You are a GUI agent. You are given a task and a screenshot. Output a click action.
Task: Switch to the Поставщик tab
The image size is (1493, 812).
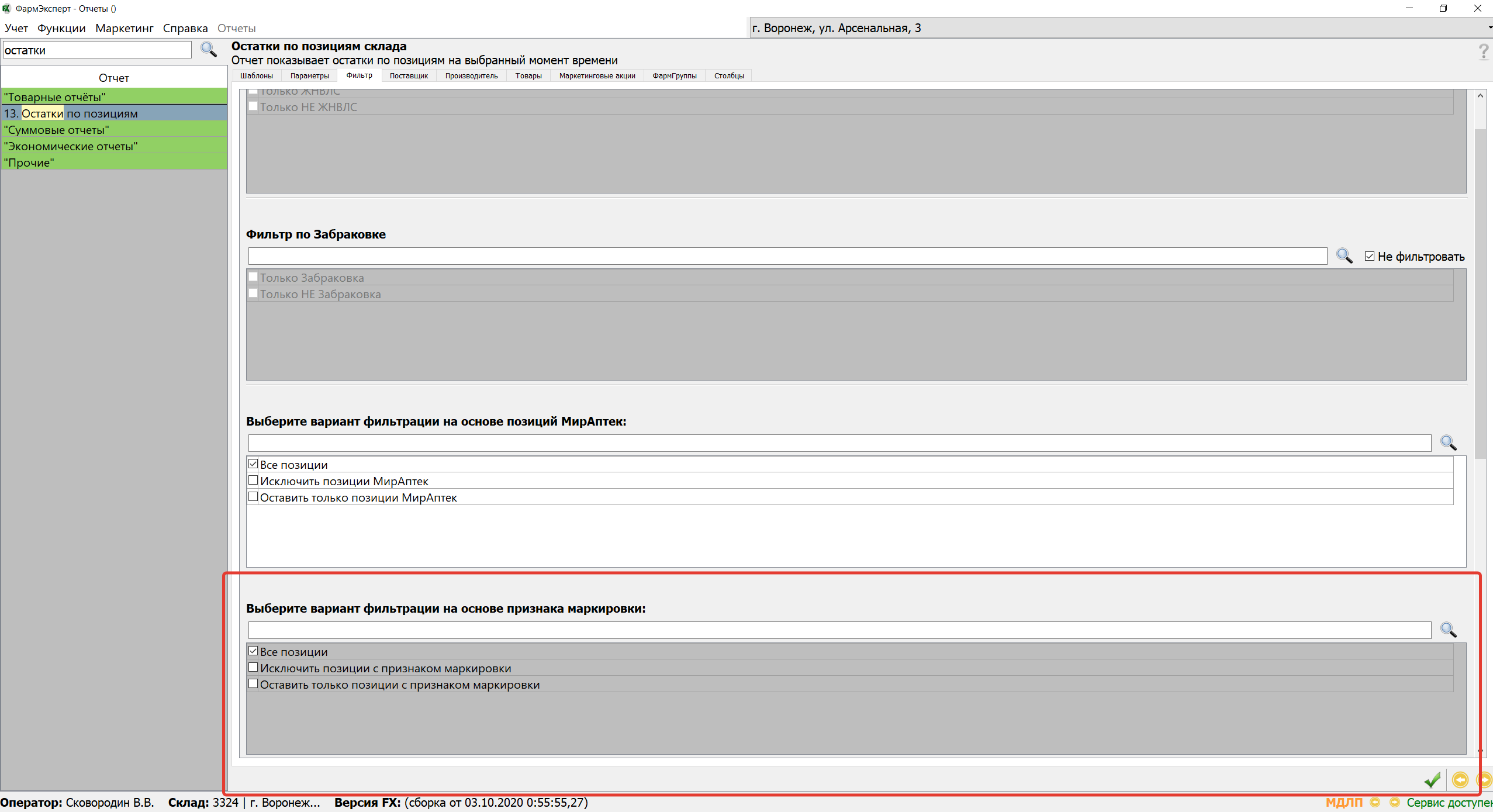click(409, 75)
